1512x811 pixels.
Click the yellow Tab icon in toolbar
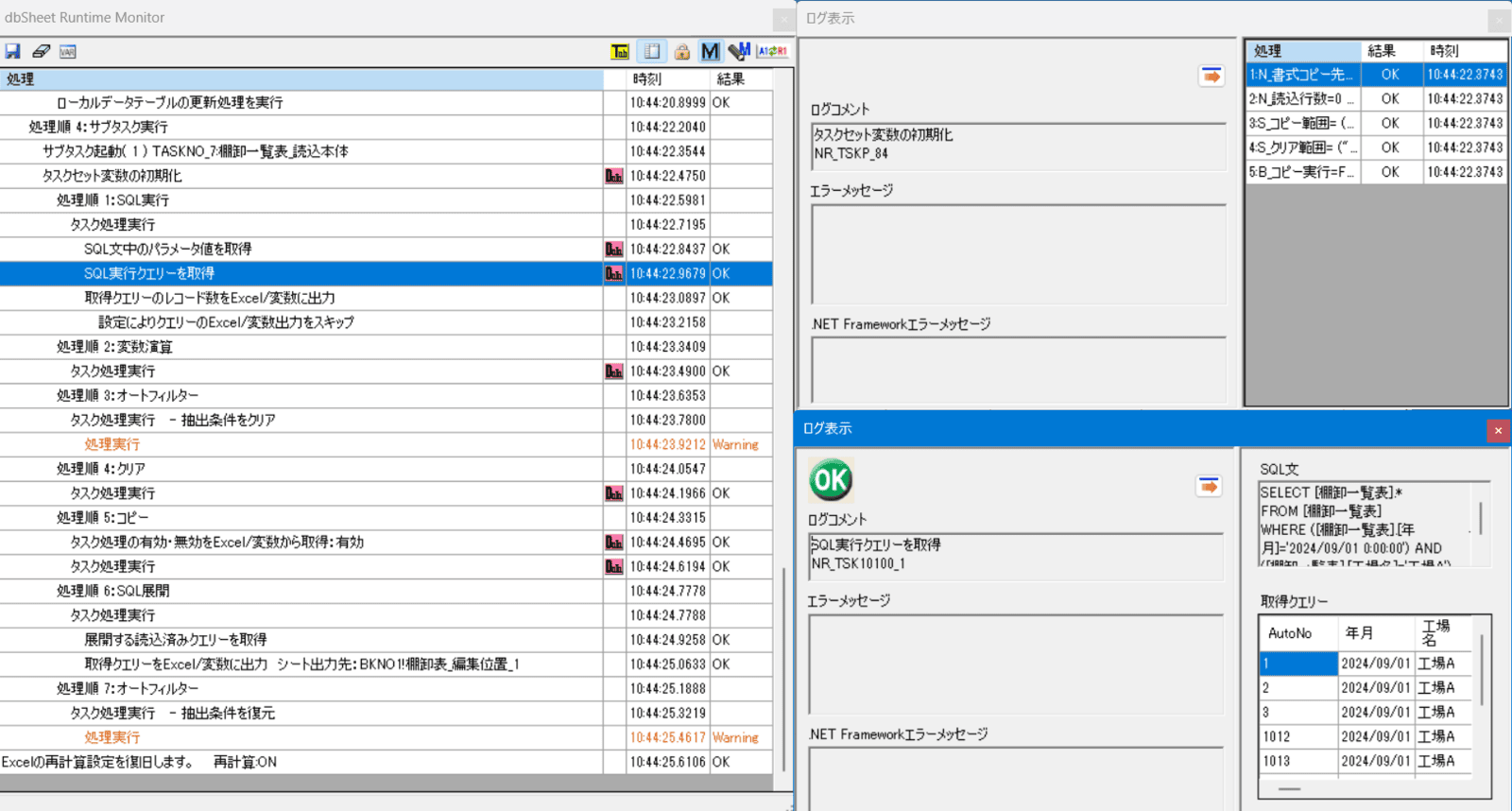pos(620,51)
